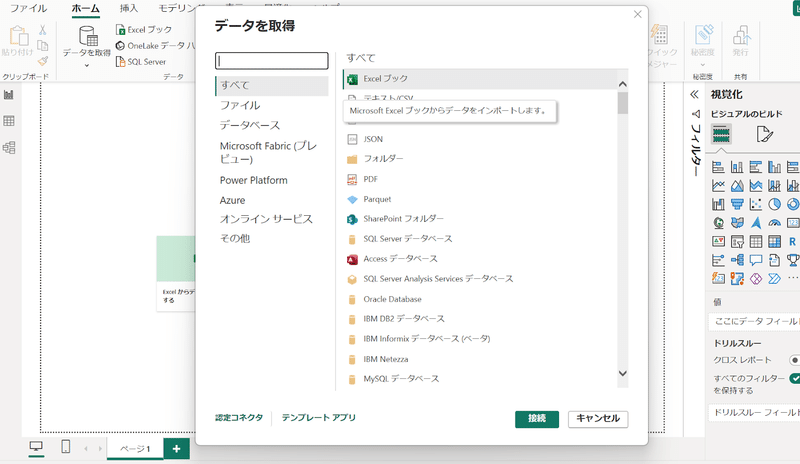Select the clustered column chart visual

pos(774,167)
